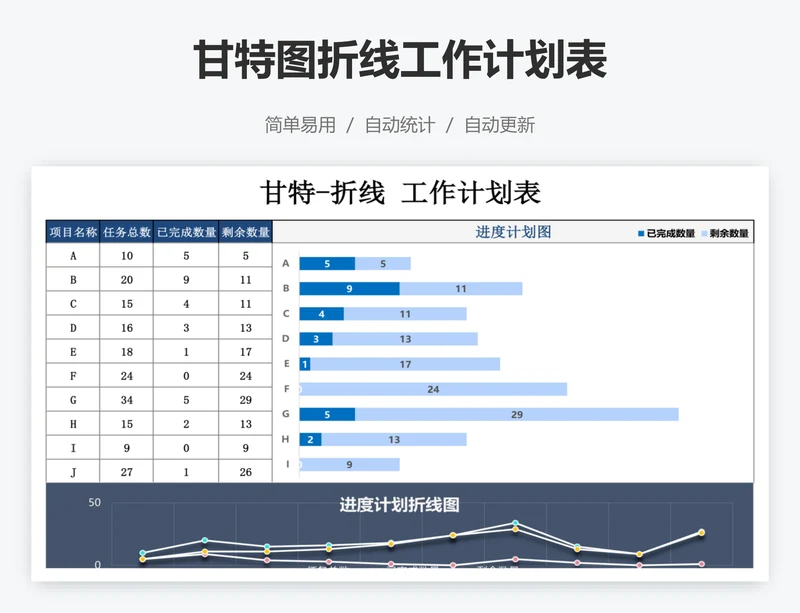Screen dimensions: 800x613
Task: Select the cell with project name I
Action: 73,448
